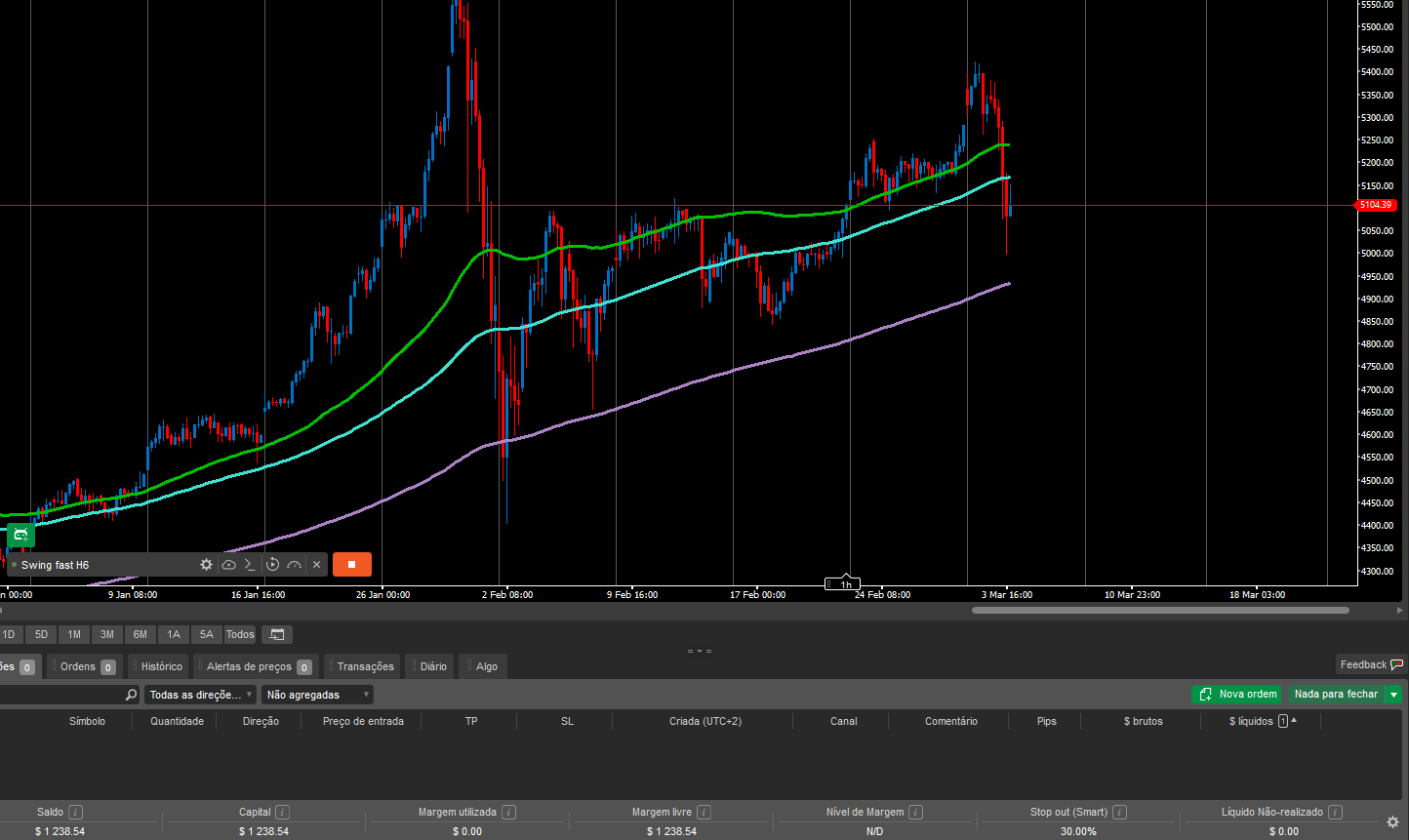Open the go-to-date calendar icon
Viewport: 1409px width, 840px height.
tap(277, 634)
